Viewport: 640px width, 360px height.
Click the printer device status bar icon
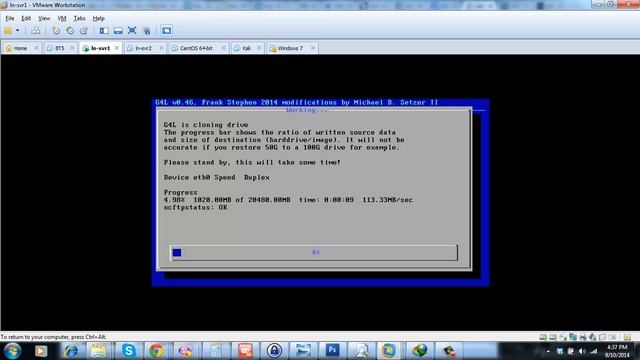pyautogui.click(x=583, y=337)
